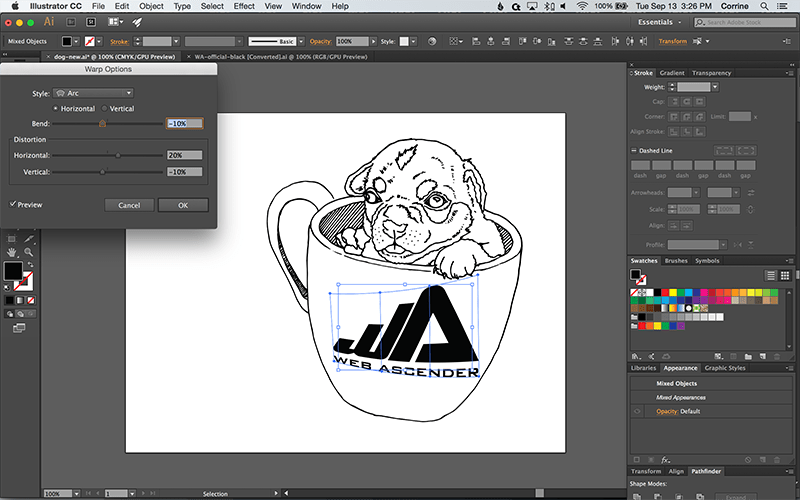Image resolution: width=800 pixels, height=500 pixels.
Task: Open the Adobe Stock (St) icon
Action: (91, 22)
